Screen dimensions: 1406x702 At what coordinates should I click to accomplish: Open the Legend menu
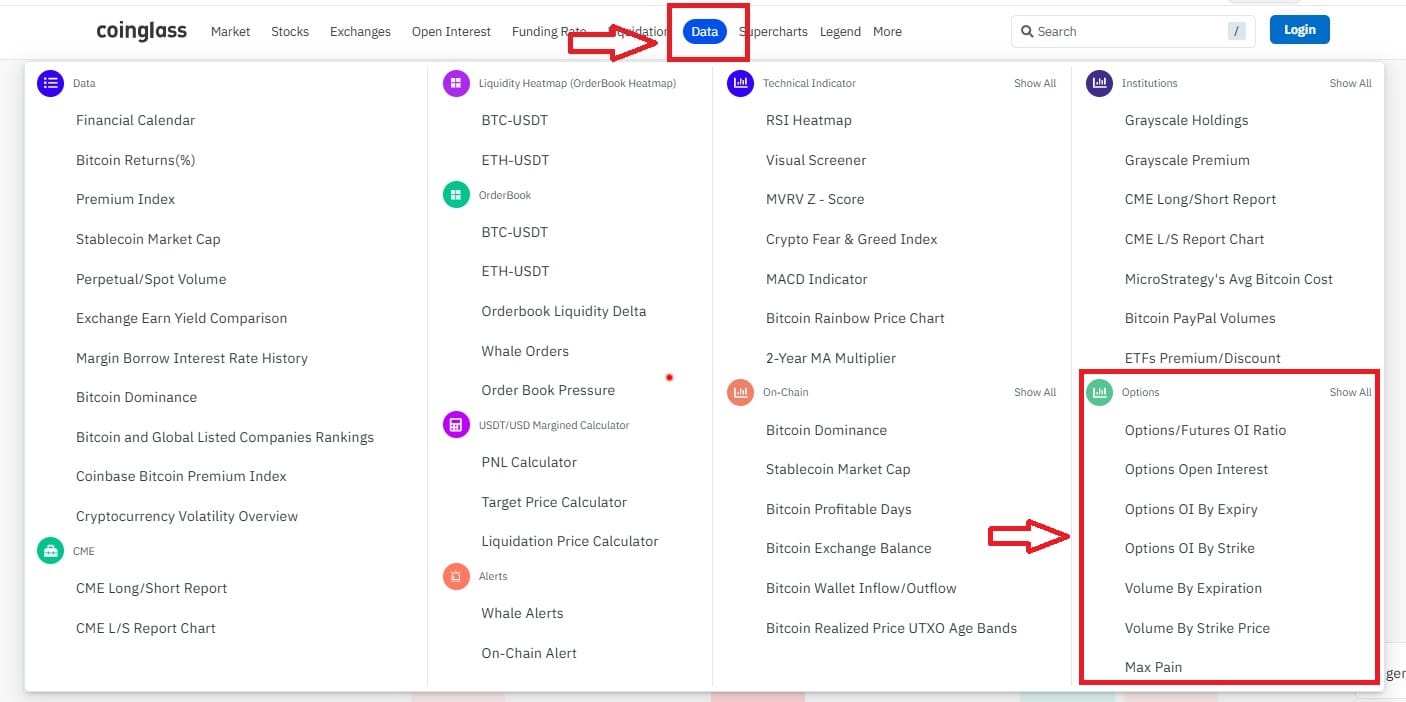pyautogui.click(x=840, y=32)
